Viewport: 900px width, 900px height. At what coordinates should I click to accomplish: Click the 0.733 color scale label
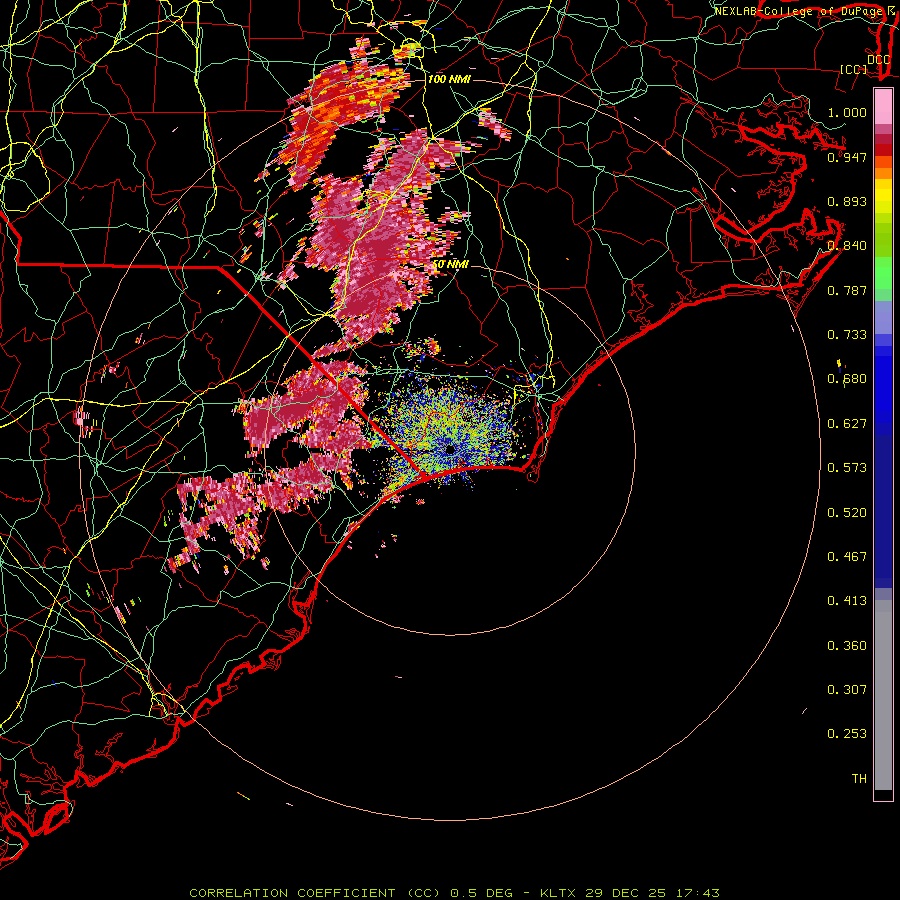pos(847,335)
